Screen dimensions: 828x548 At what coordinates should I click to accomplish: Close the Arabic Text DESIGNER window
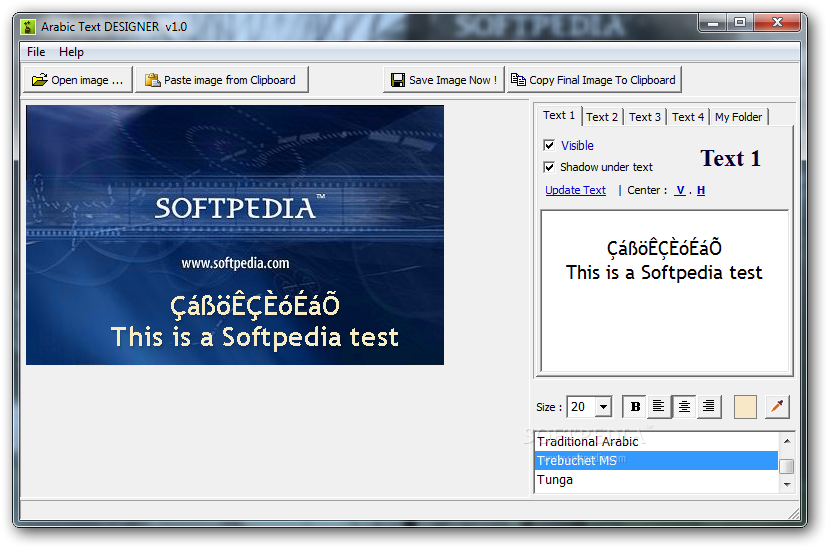777,22
